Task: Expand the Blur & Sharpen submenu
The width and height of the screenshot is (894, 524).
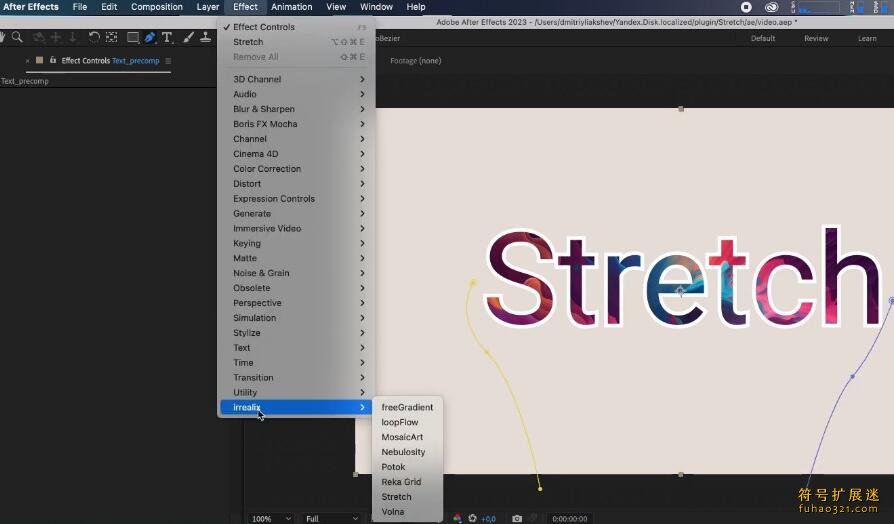Action: pos(296,109)
